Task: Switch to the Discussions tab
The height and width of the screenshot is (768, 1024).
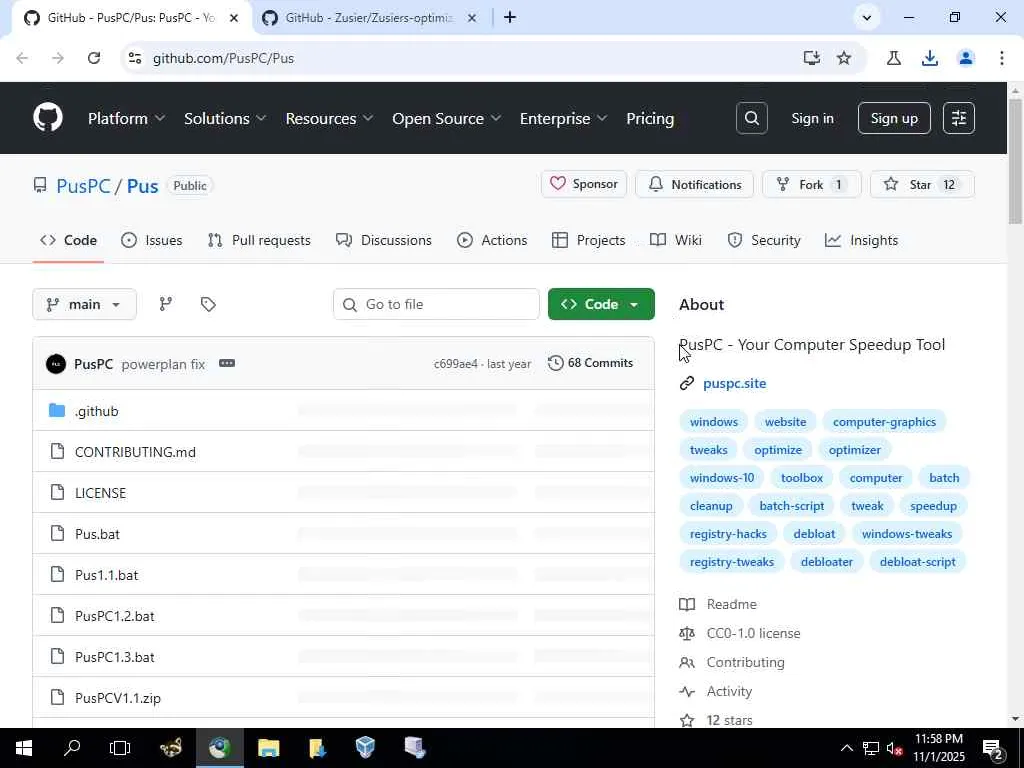Action: (383, 240)
